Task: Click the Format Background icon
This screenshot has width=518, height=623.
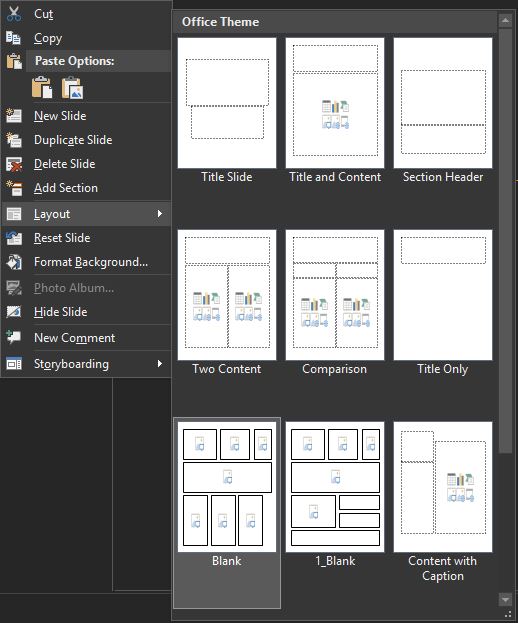Action: click(x=14, y=262)
